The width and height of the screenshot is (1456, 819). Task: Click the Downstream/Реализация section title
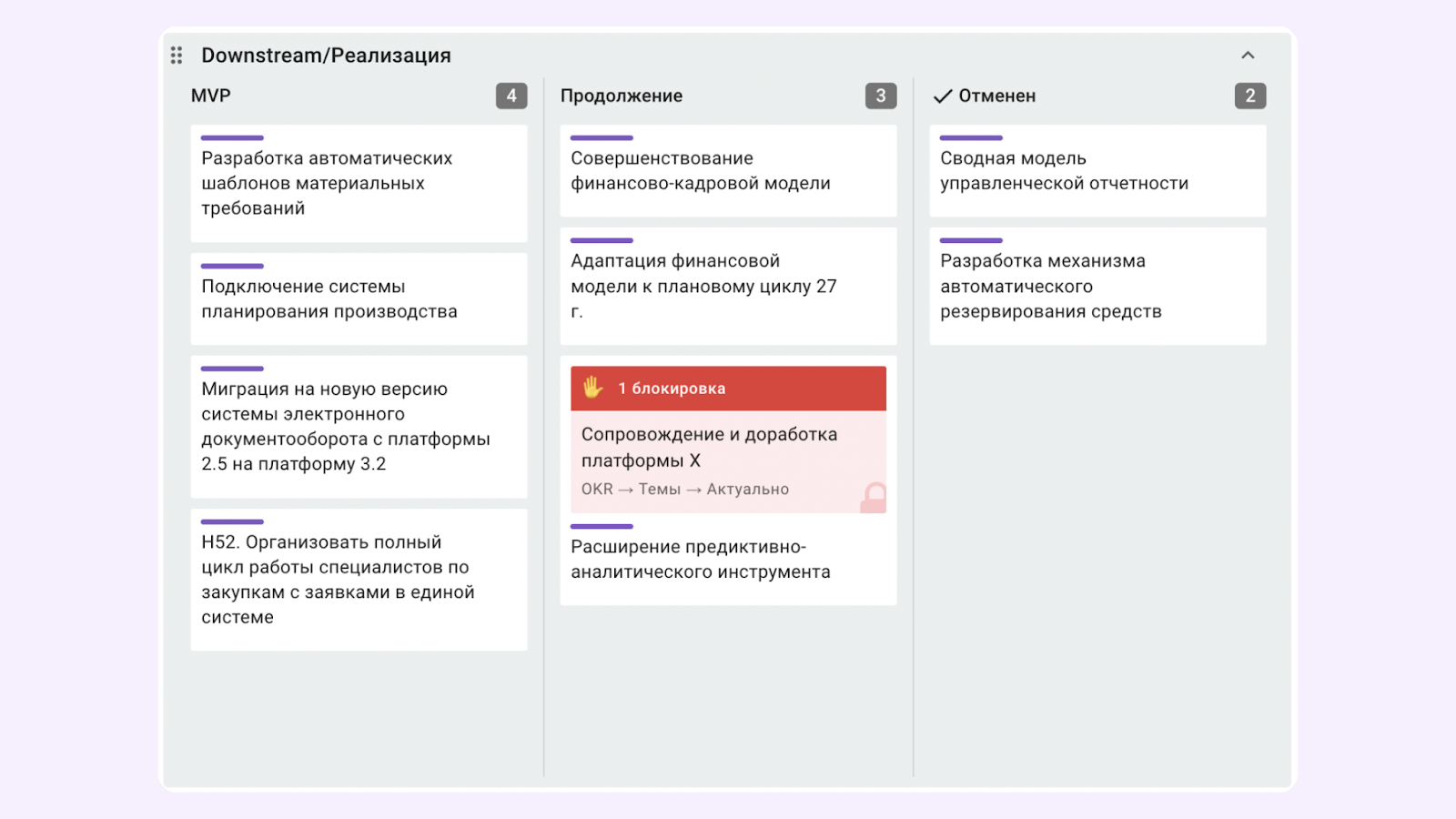[326, 56]
